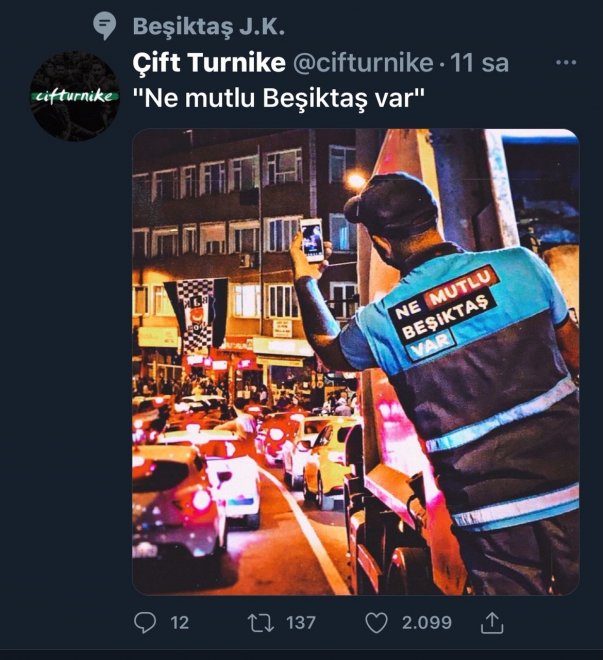Image resolution: width=603 pixels, height=660 pixels.
Task: Open the cifturnike profile avatar
Action: pos(75,96)
